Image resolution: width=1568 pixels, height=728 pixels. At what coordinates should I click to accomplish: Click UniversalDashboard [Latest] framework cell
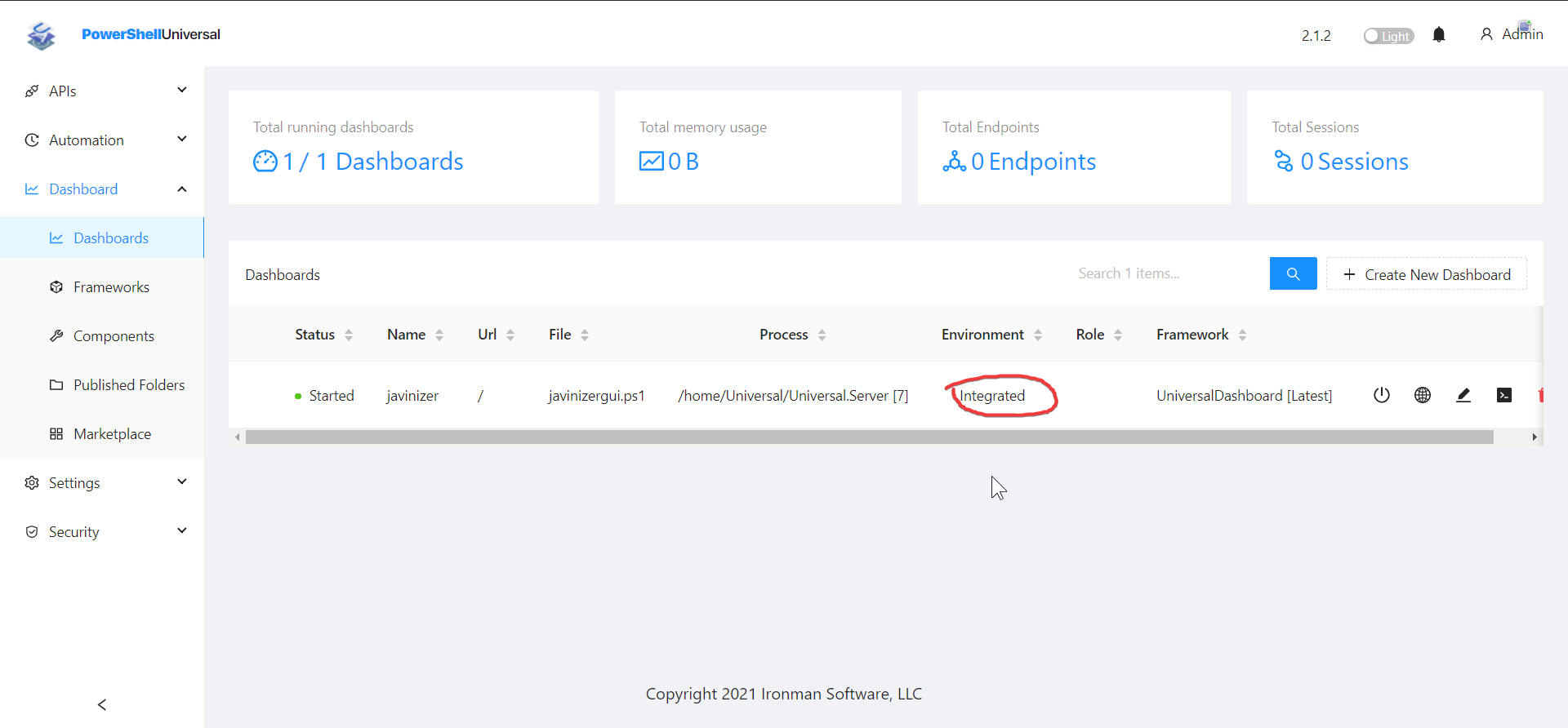(x=1244, y=396)
